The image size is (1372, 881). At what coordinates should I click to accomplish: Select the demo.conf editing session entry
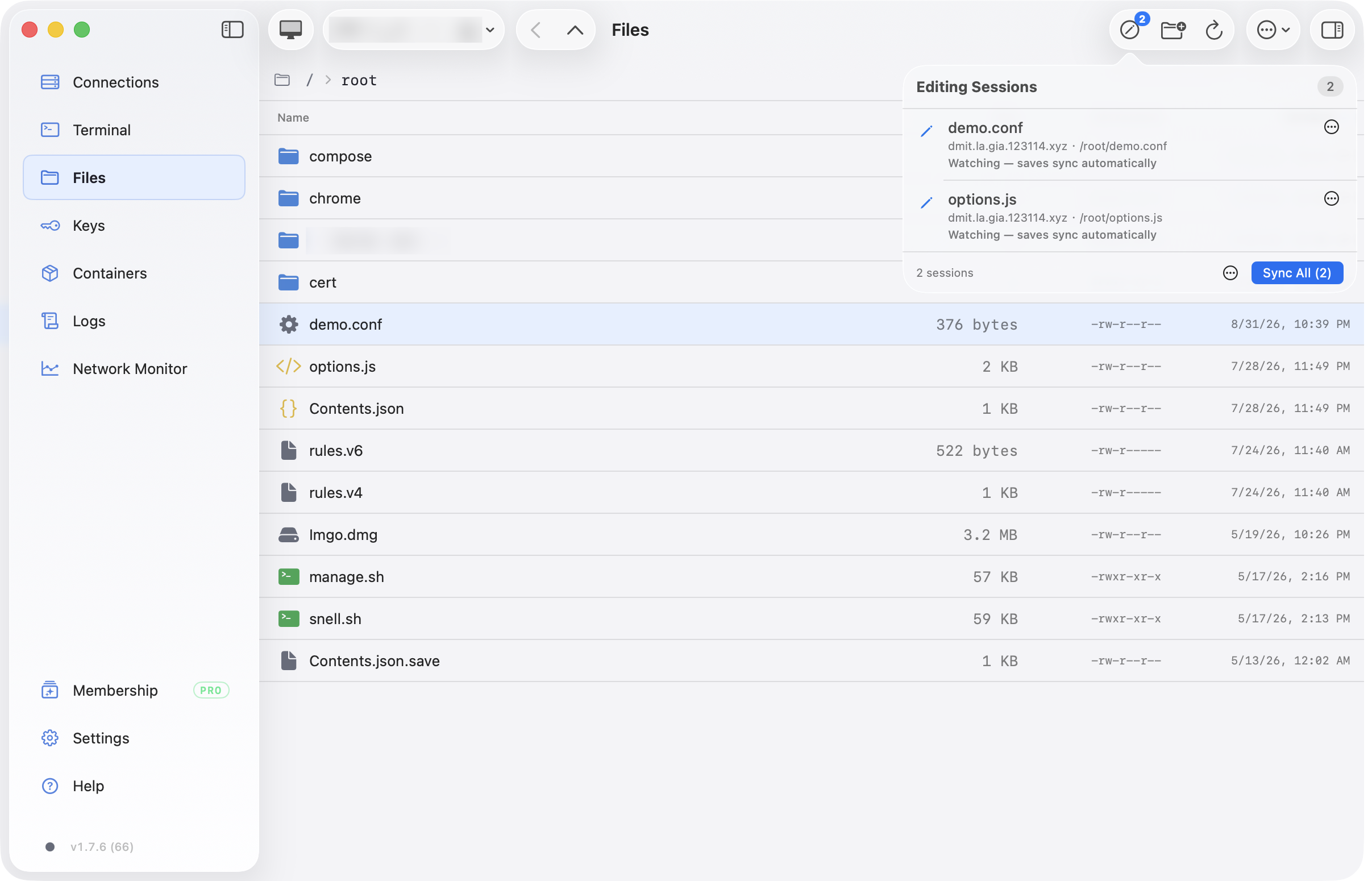click(x=1129, y=145)
